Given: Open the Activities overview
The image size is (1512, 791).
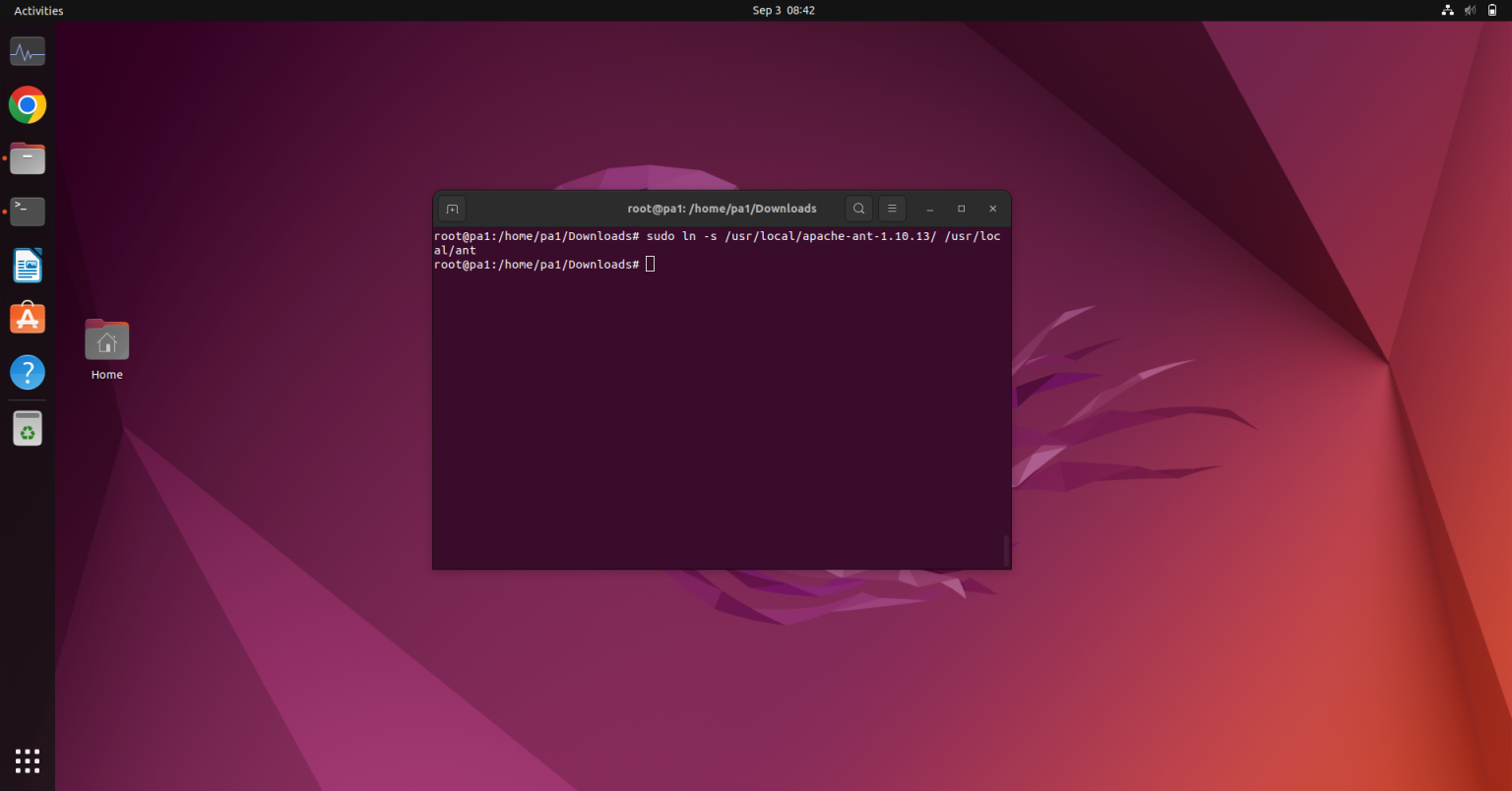Looking at the screenshot, I should tap(37, 10).
